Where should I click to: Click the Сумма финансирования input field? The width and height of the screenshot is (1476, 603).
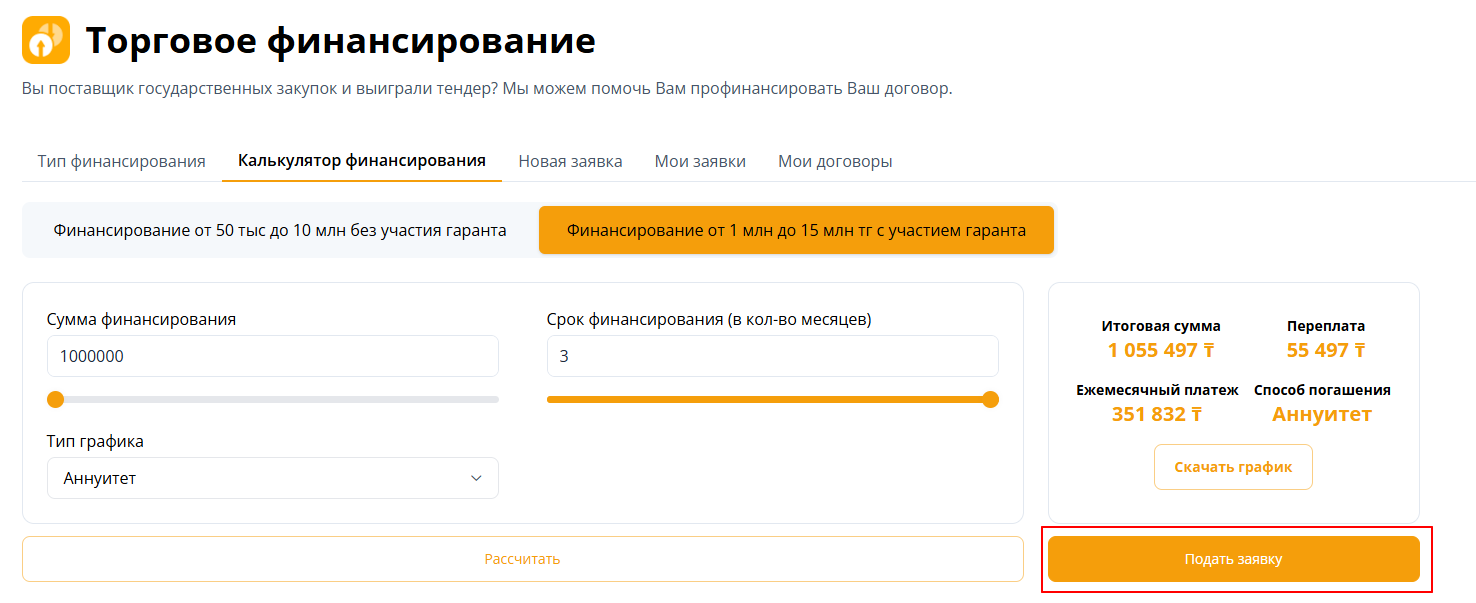pyautogui.click(x=273, y=356)
